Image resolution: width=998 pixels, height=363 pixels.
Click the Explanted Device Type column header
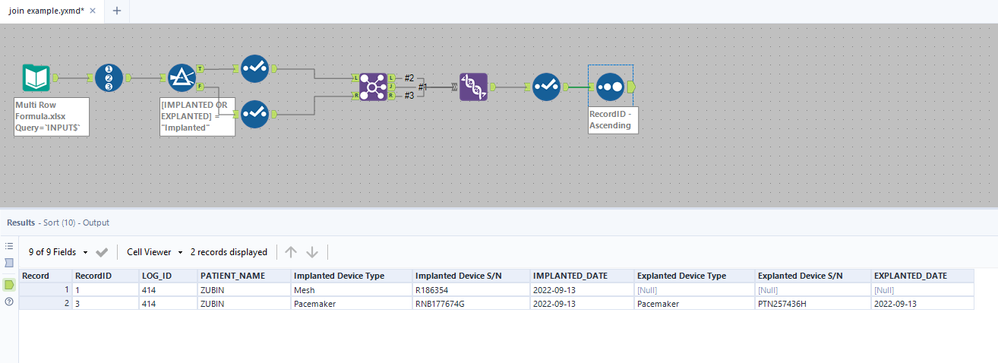pos(694,276)
